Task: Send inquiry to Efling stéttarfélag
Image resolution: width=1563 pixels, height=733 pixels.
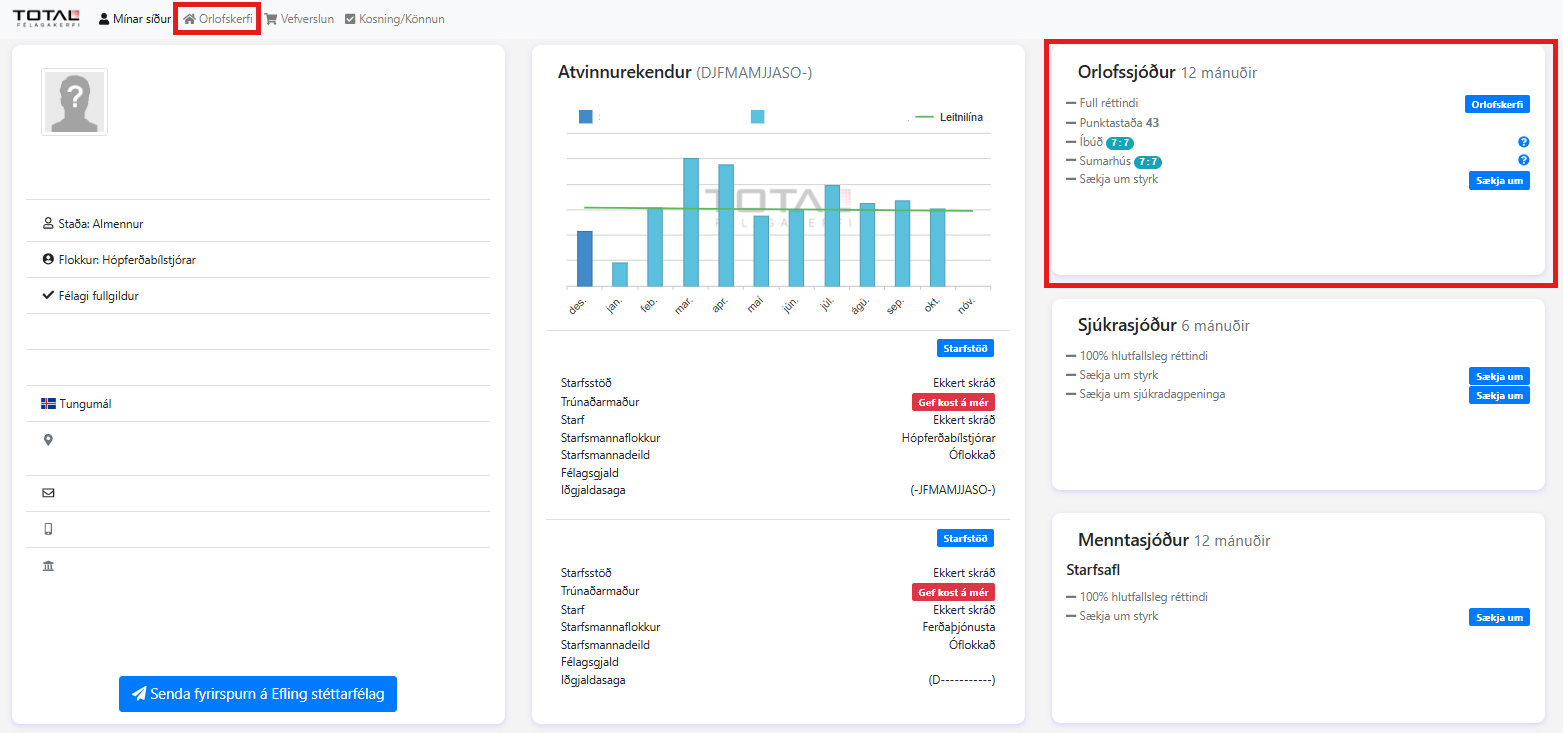Action: 258,693
